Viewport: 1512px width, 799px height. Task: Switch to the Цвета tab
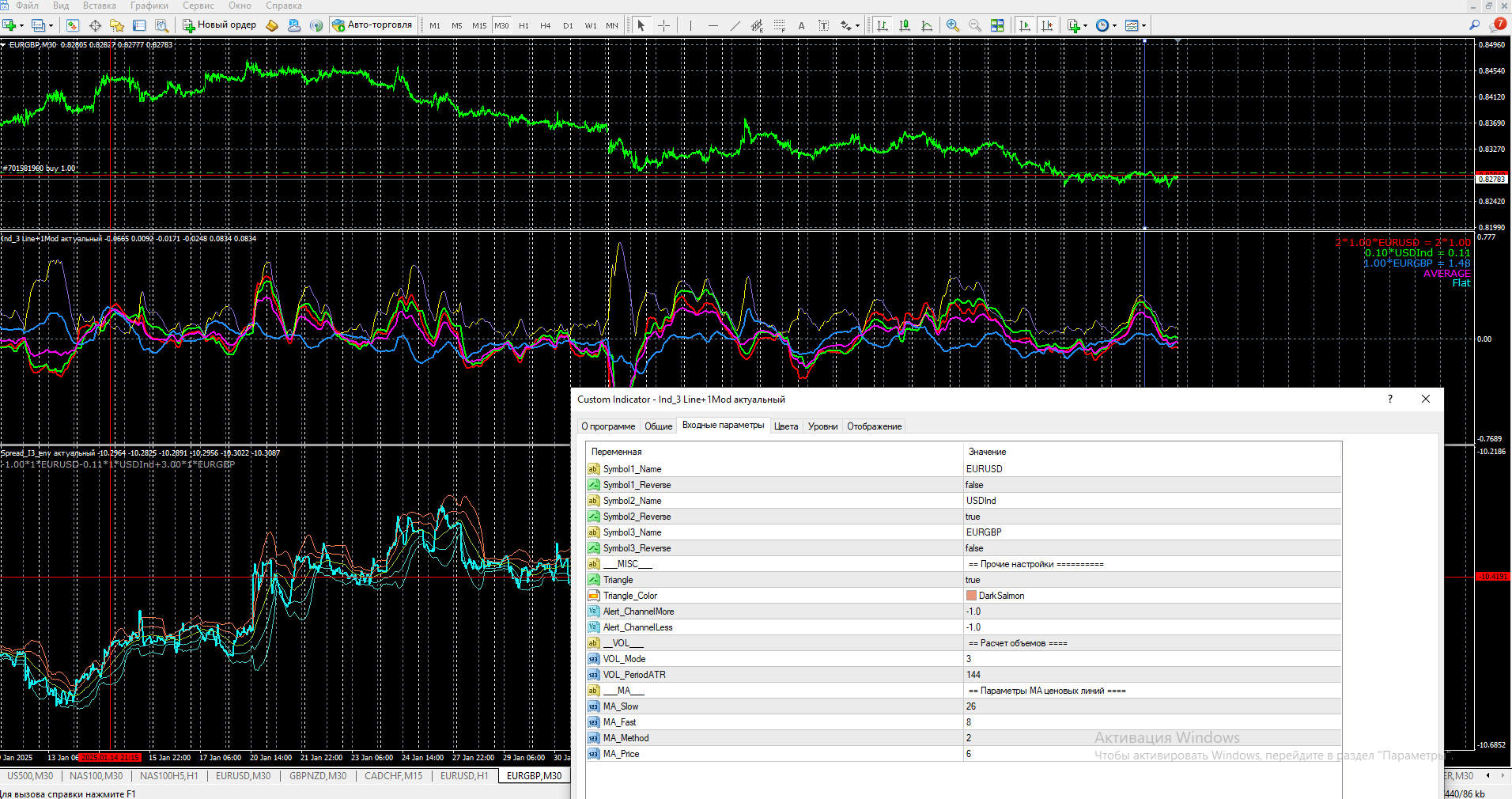pos(785,426)
